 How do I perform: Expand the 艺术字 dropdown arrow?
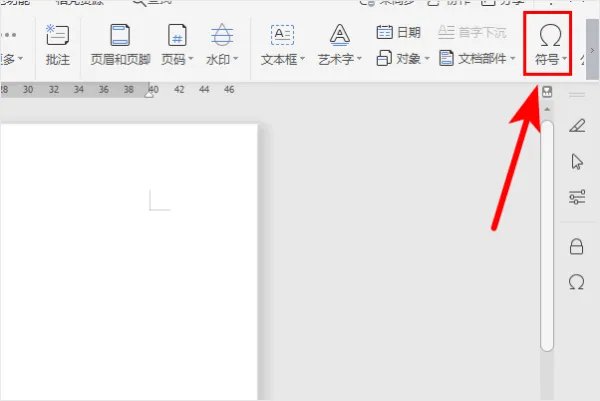[359, 59]
